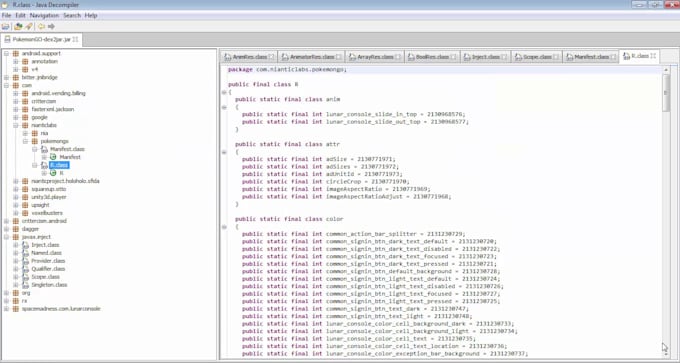This screenshot has height=363, width=680.
Task: Switch to the Inject.class editor tab
Action: [486, 57]
